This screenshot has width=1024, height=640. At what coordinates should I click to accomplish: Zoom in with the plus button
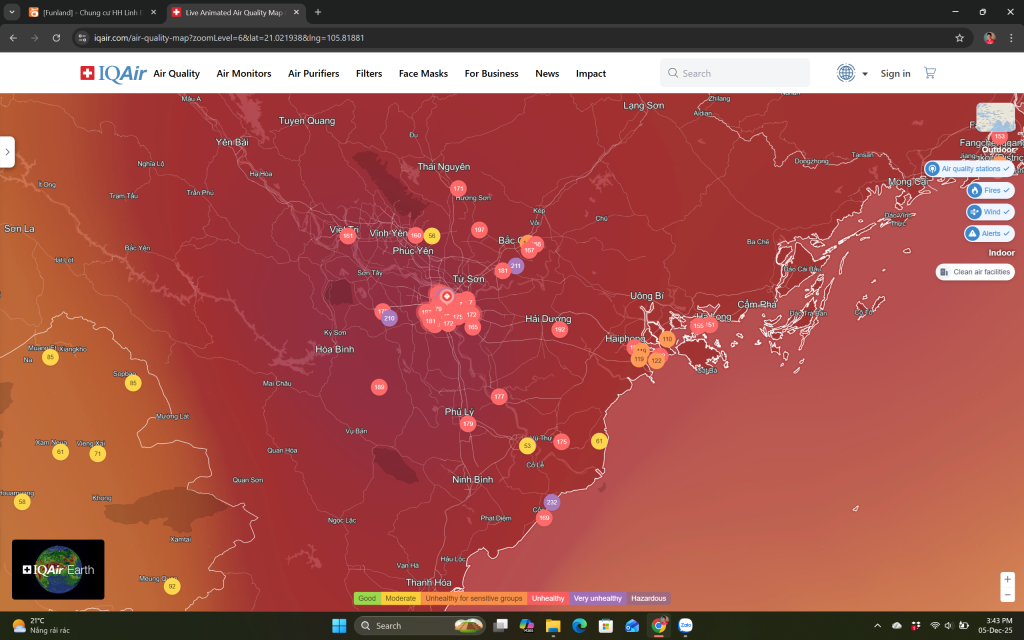point(1007,577)
